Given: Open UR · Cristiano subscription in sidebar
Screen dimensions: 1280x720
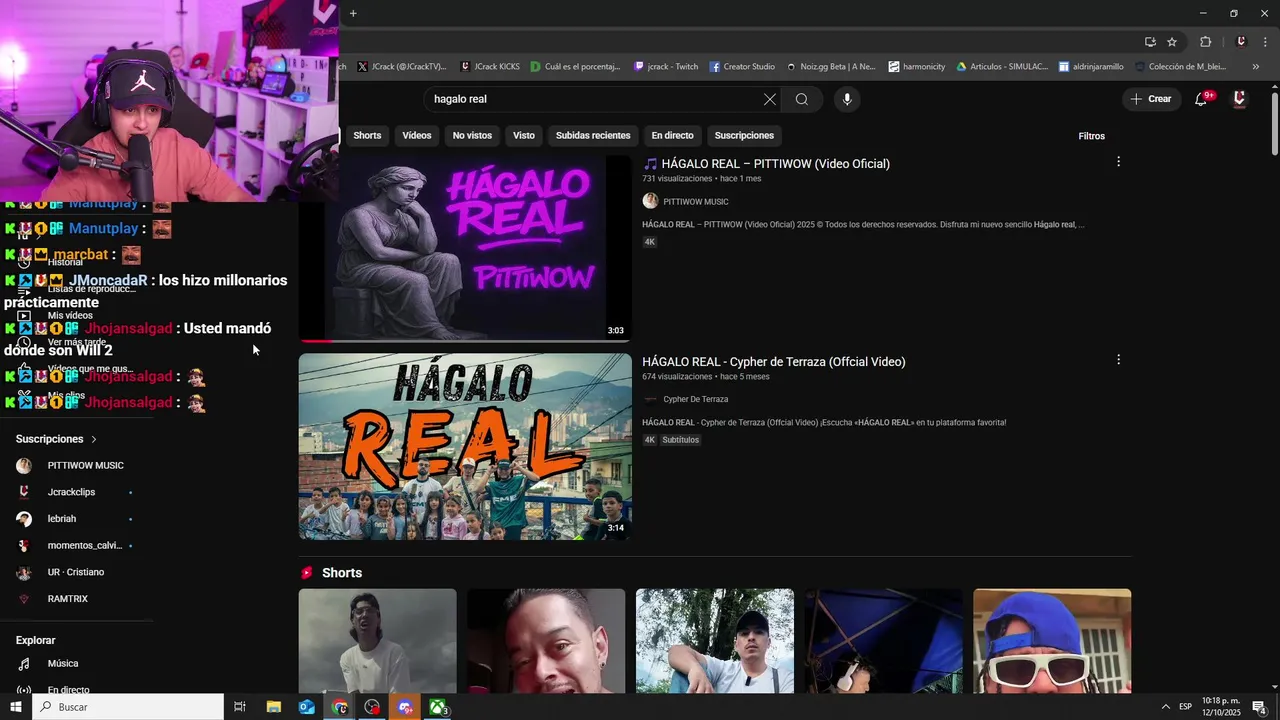Looking at the screenshot, I should click(x=77, y=572).
